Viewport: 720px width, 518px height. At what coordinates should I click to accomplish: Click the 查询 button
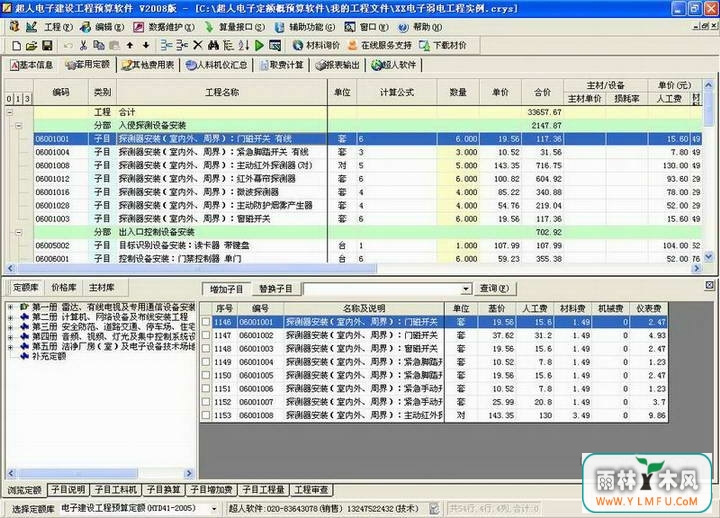[494, 288]
